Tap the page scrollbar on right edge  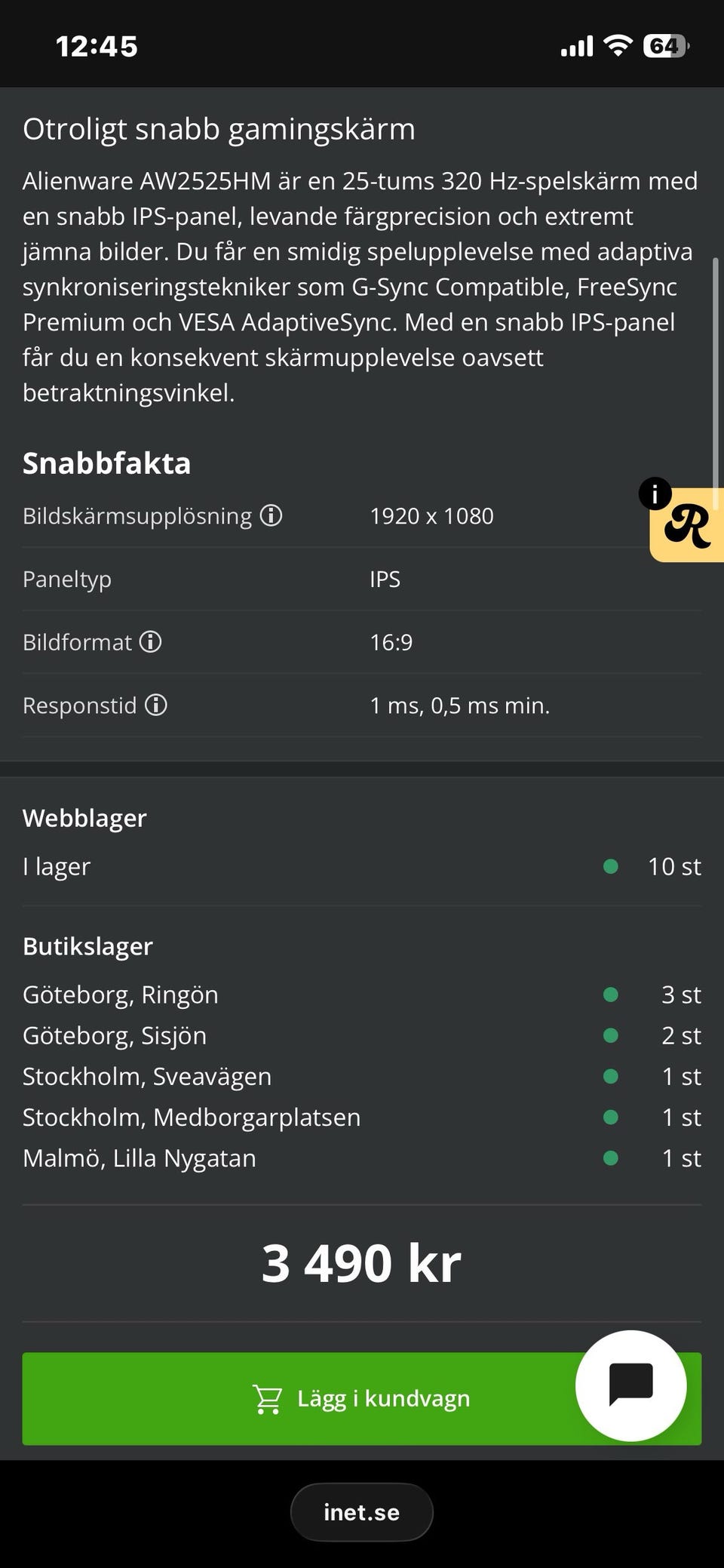[x=715, y=370]
